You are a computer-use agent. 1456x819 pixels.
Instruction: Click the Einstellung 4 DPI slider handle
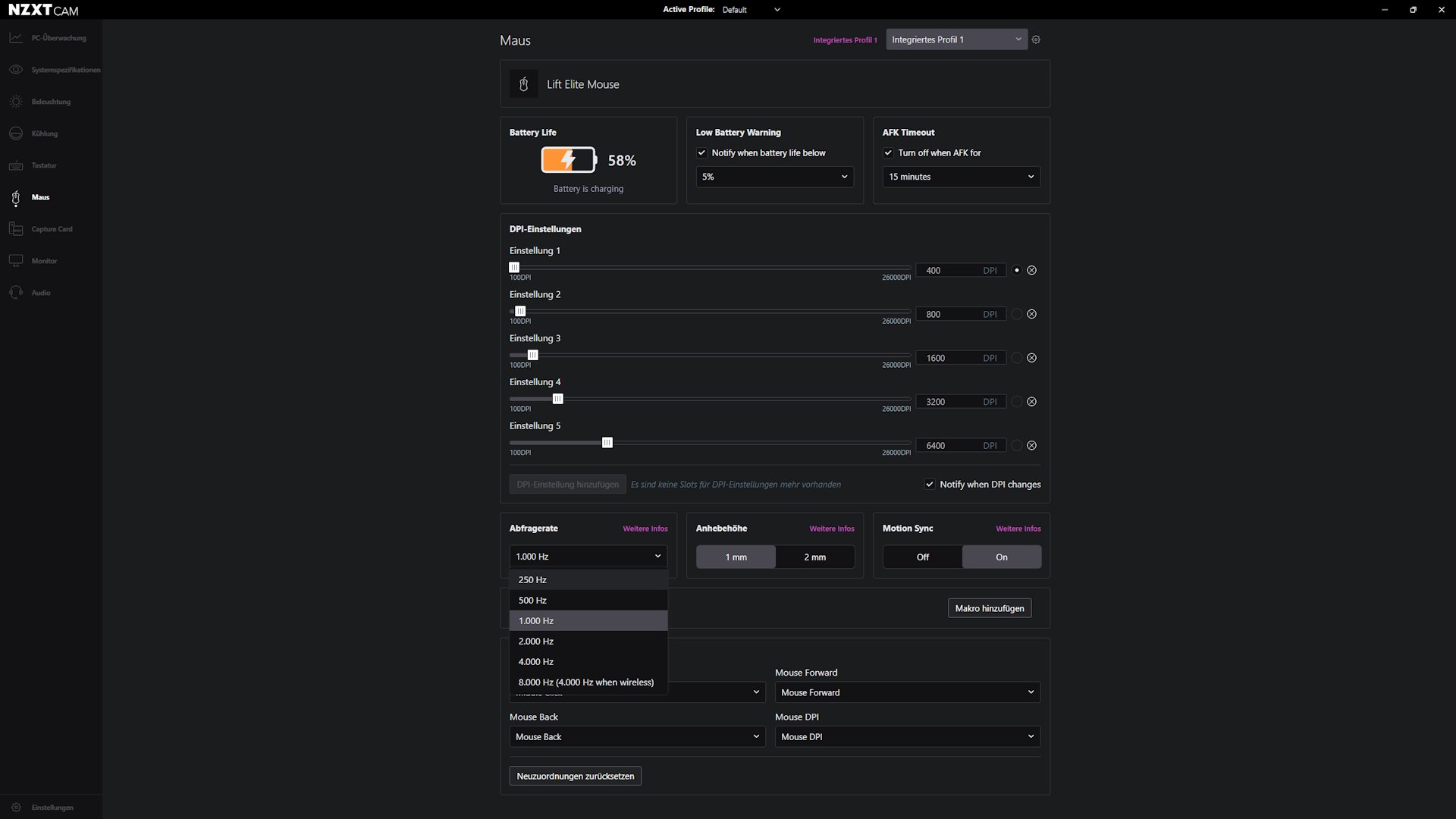tap(558, 399)
